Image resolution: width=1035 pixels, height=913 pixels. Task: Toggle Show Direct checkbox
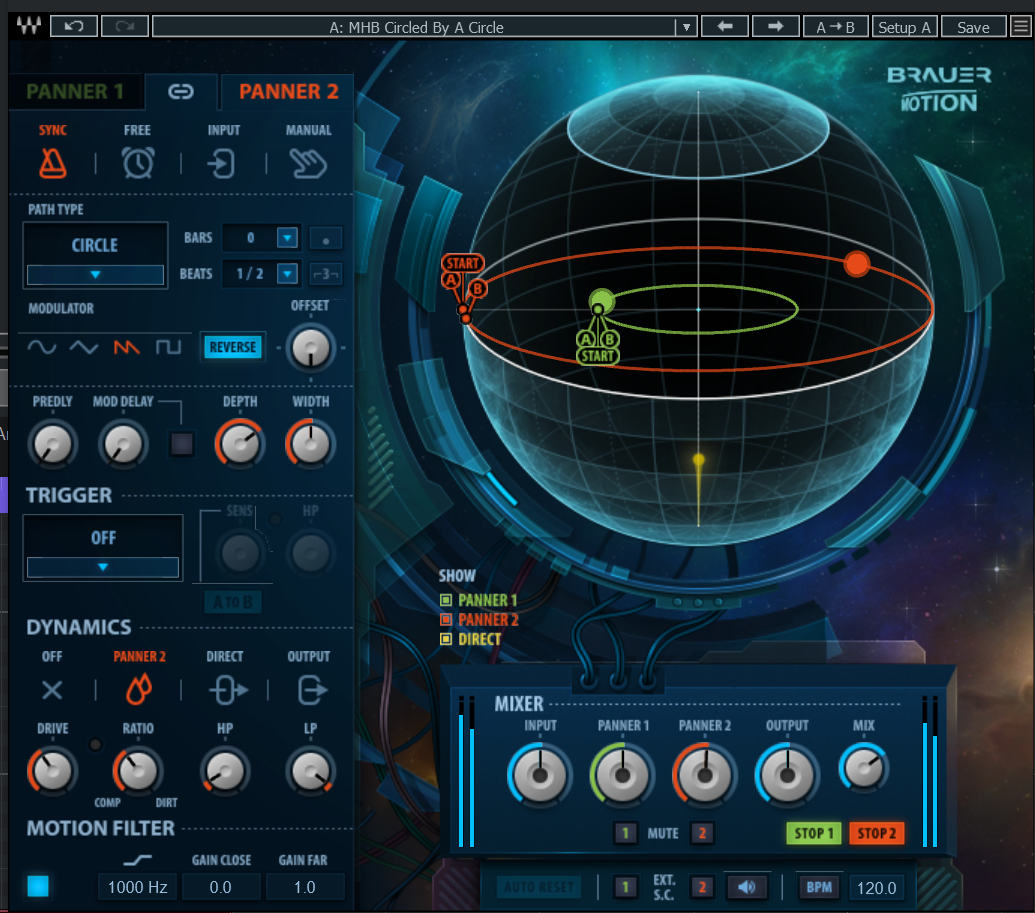tap(446, 638)
